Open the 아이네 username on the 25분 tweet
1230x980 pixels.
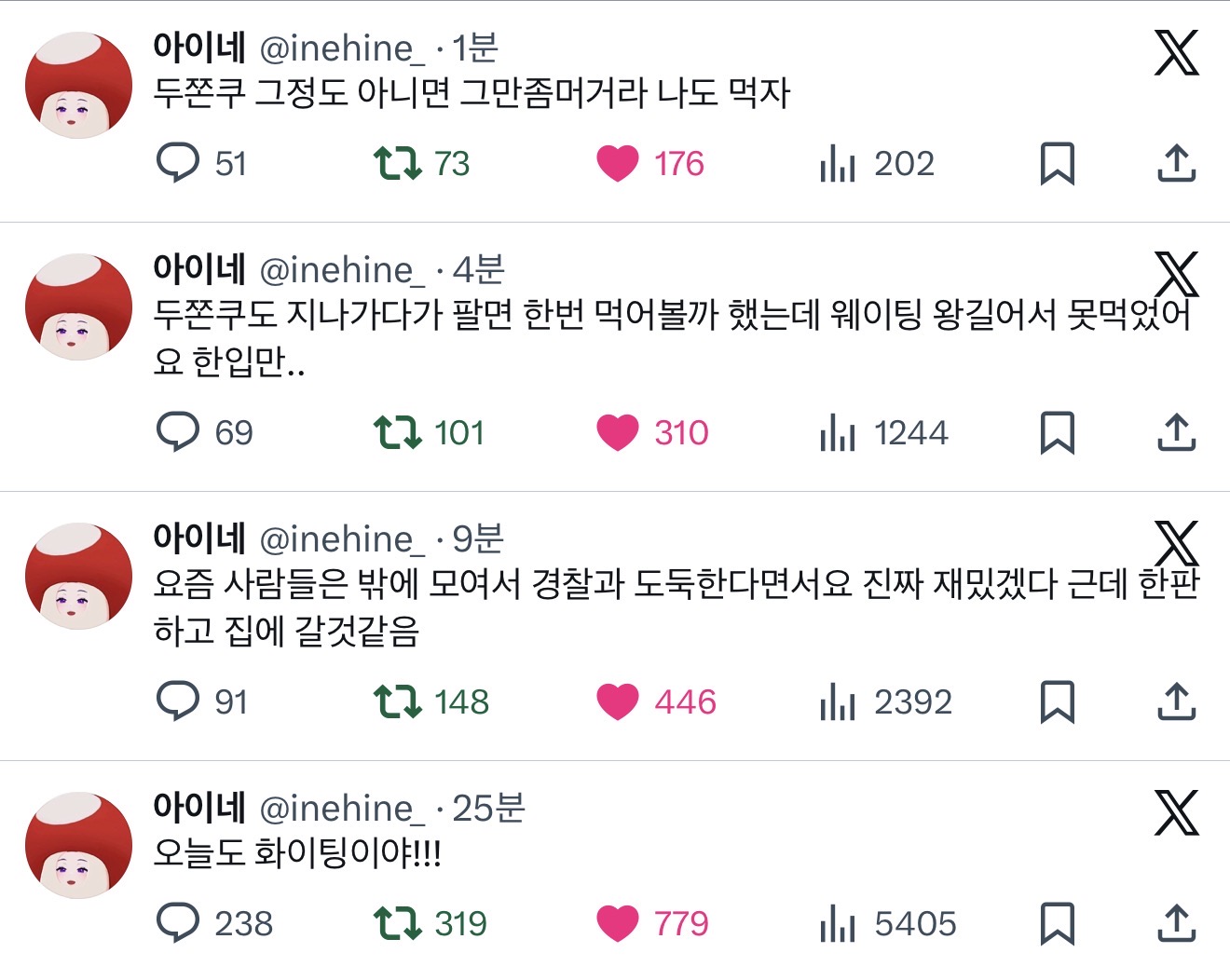coord(199,808)
